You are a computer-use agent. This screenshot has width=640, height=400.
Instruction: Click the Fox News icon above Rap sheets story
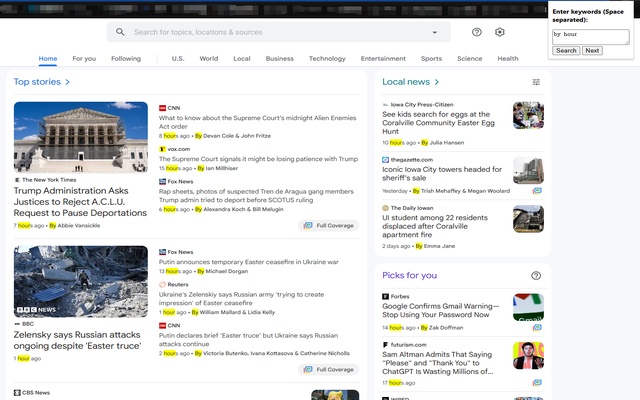(162, 182)
